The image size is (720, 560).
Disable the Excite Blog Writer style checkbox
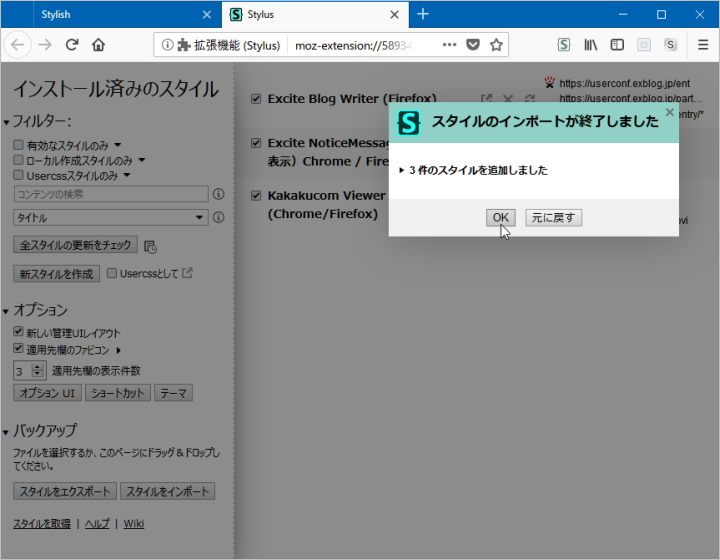coord(256,99)
